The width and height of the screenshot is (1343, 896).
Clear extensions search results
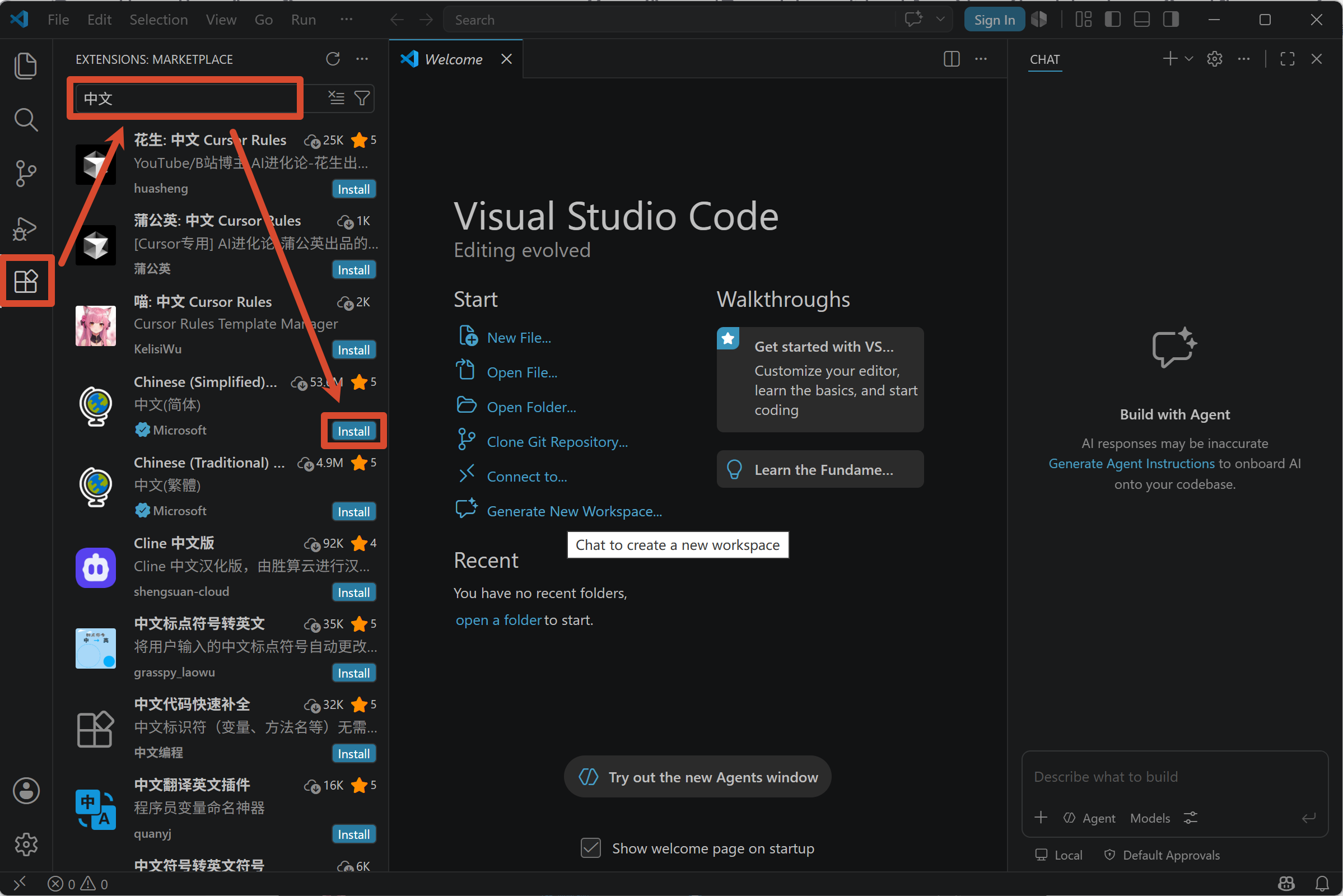pyautogui.click(x=337, y=99)
